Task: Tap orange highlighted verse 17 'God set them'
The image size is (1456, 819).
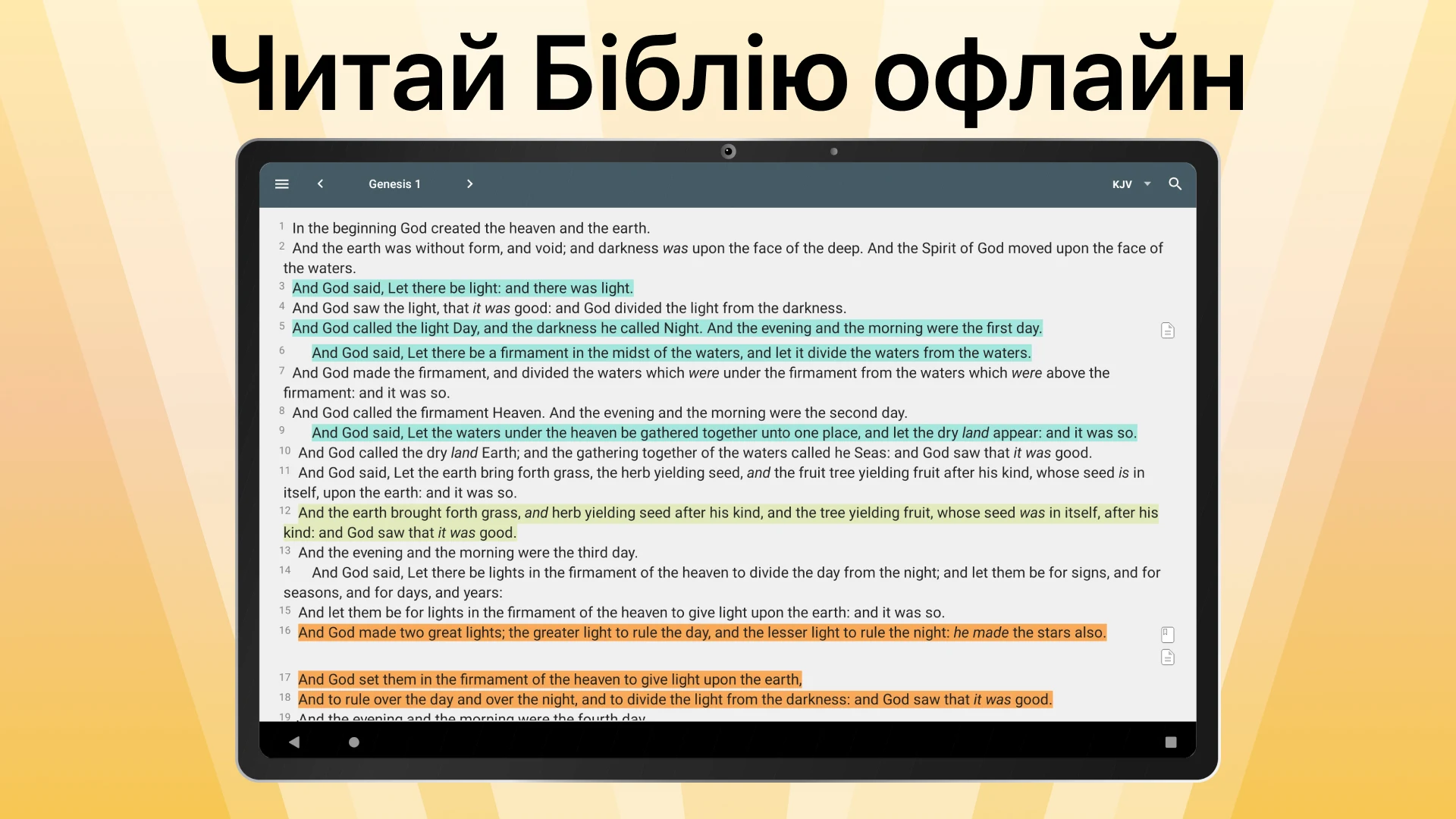Action: click(550, 679)
